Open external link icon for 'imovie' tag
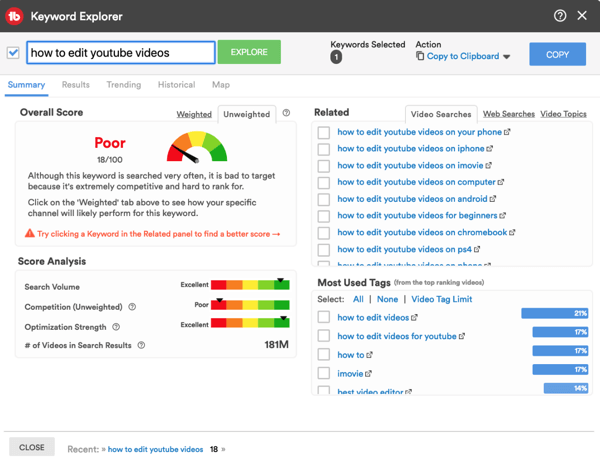600x462 pixels. click(368, 374)
